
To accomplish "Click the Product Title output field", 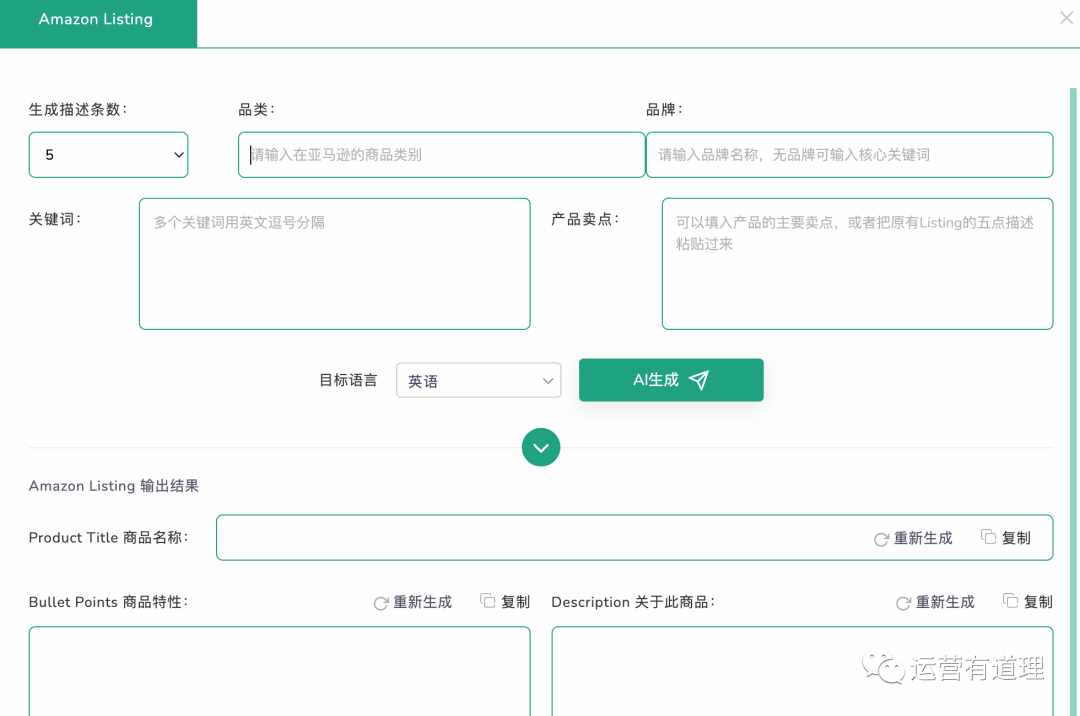I will click(x=634, y=538).
